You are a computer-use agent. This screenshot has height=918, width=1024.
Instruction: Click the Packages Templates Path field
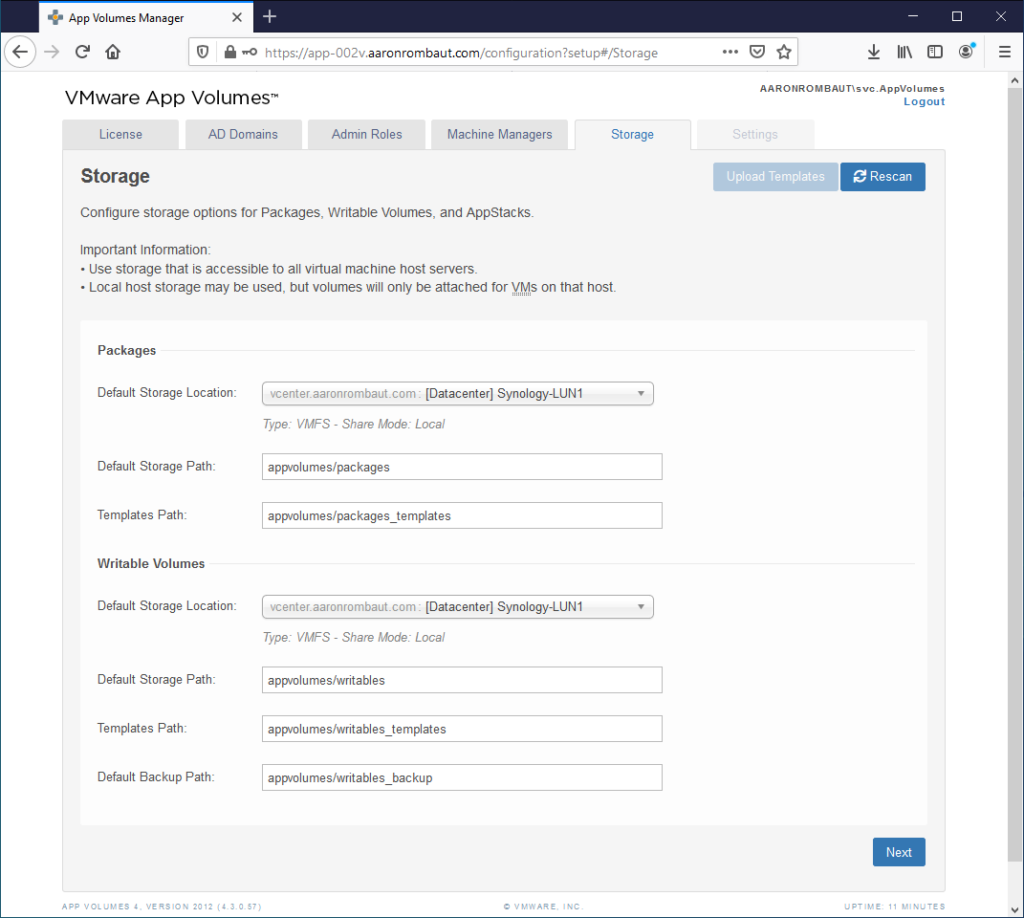(x=462, y=516)
